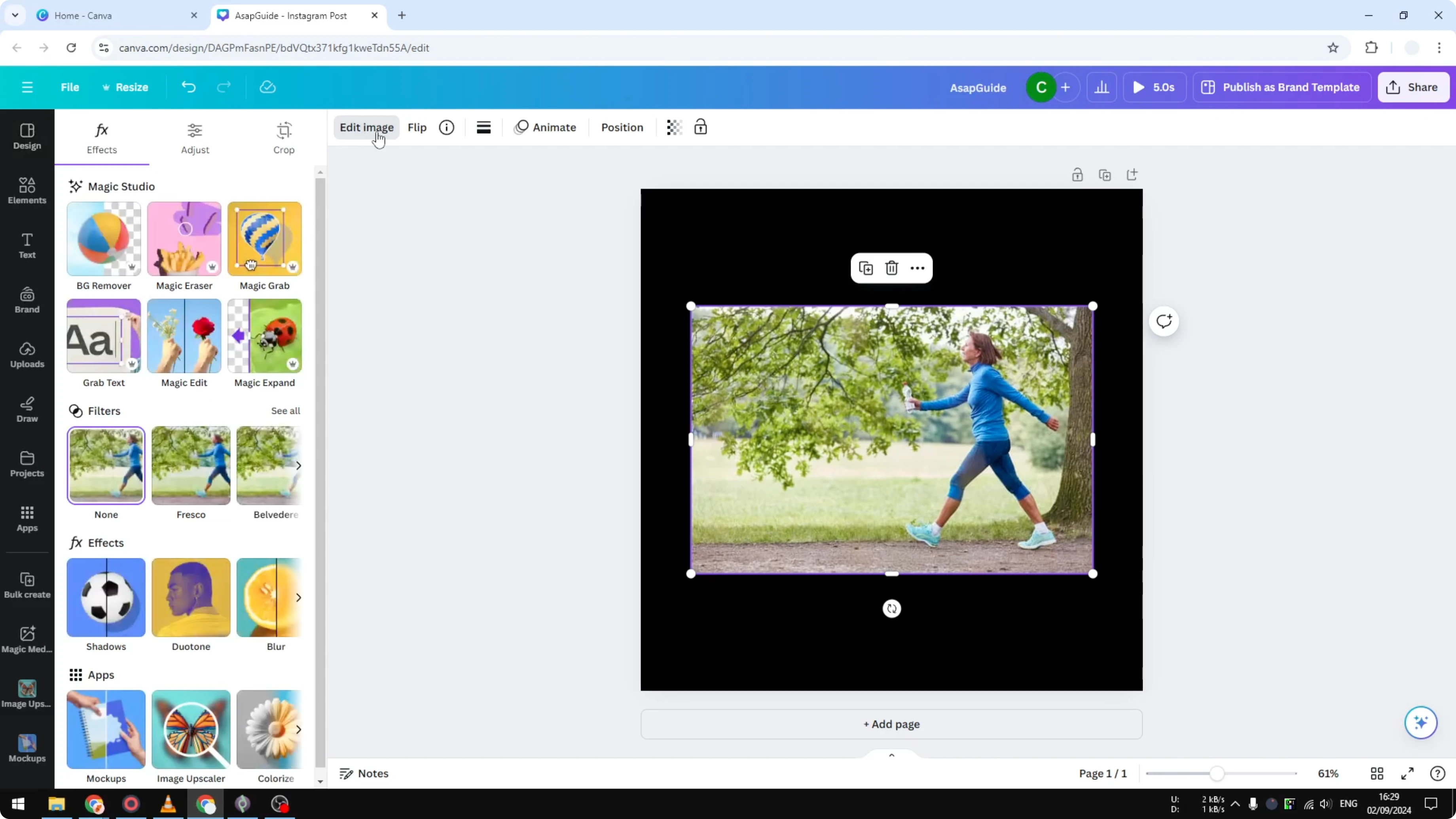Image resolution: width=1456 pixels, height=819 pixels.
Task: Open the border style lines icon
Action: coord(483,127)
